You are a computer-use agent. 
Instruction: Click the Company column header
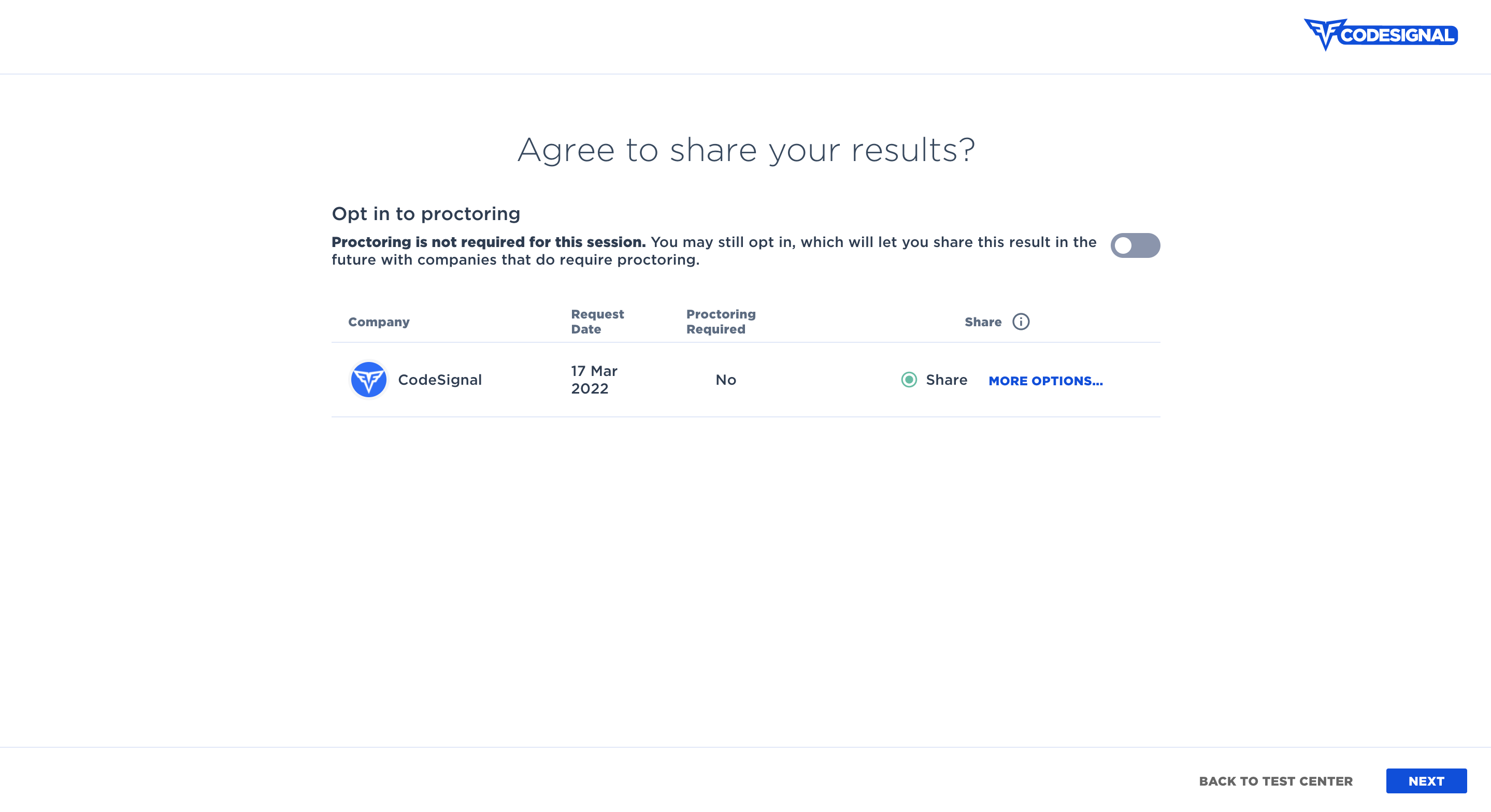(379, 322)
